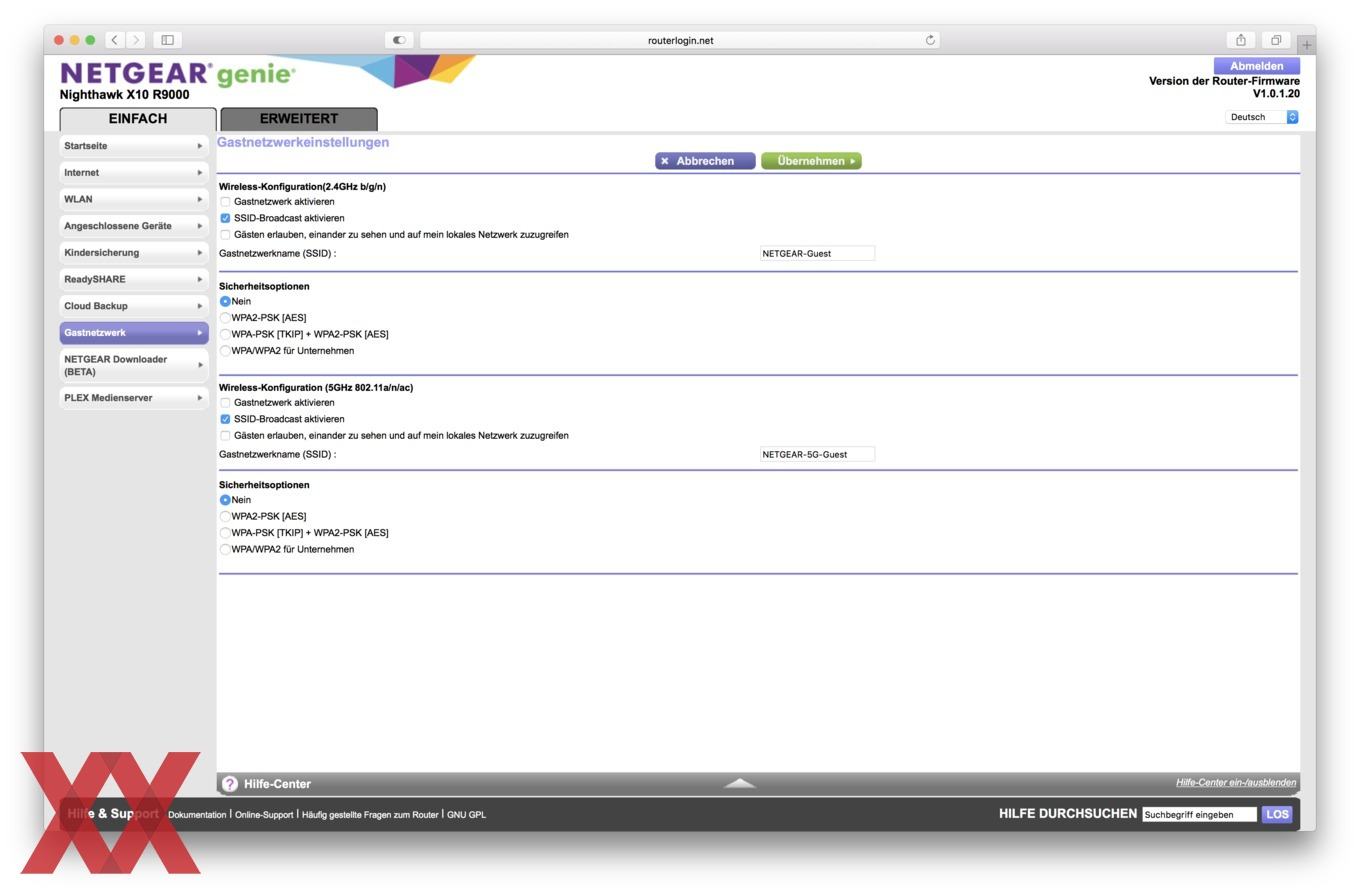Check Gästen erlauben option for 5GHz

[x=225, y=436]
